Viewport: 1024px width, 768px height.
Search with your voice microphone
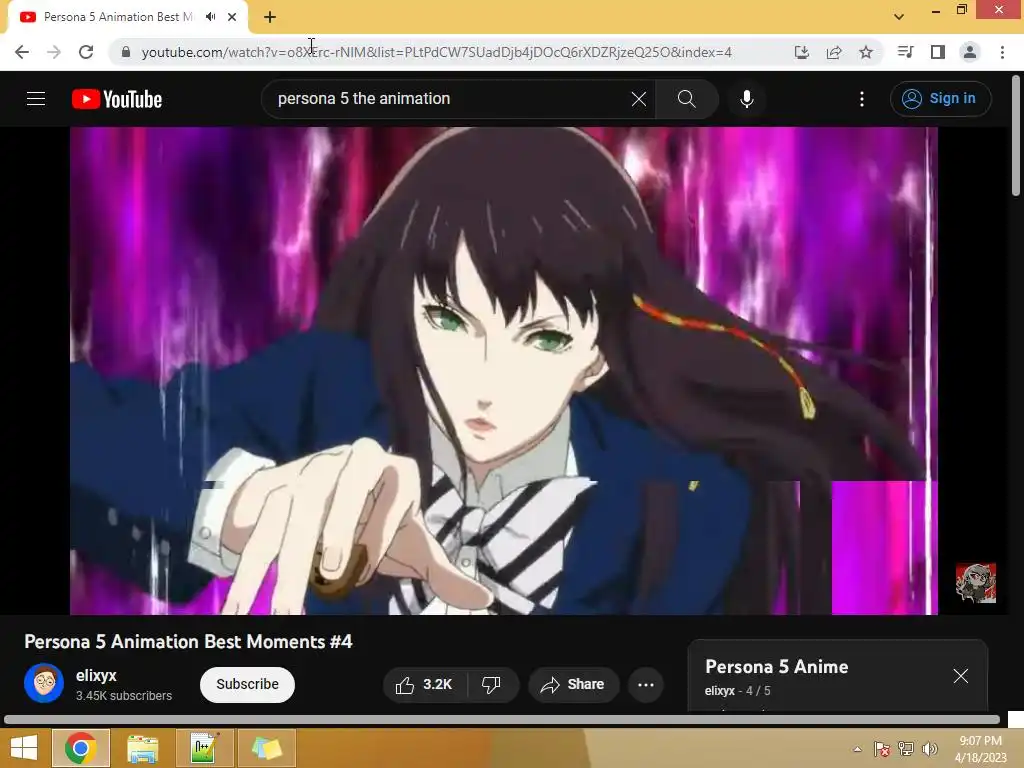point(746,99)
